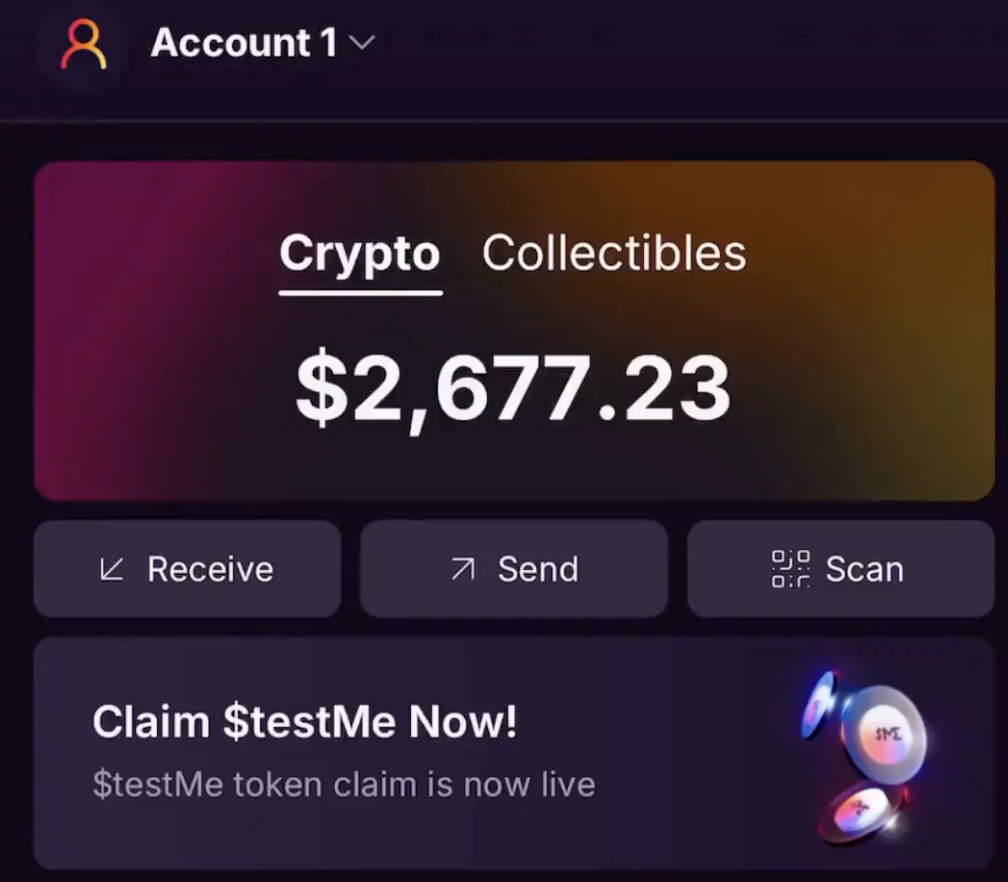Image resolution: width=1008 pixels, height=882 pixels.
Task: Click the $2,677.23 balance amount
Action: 513,390
